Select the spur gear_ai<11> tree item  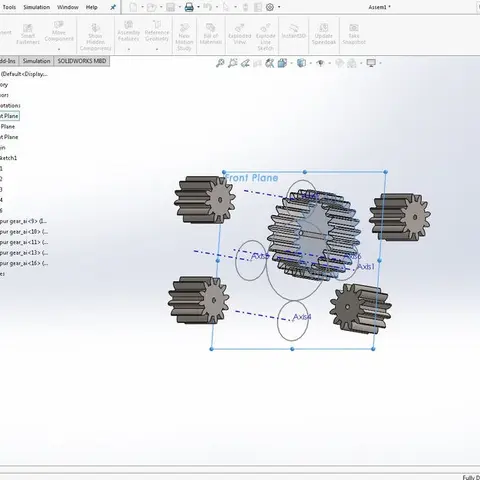[x=24, y=242]
